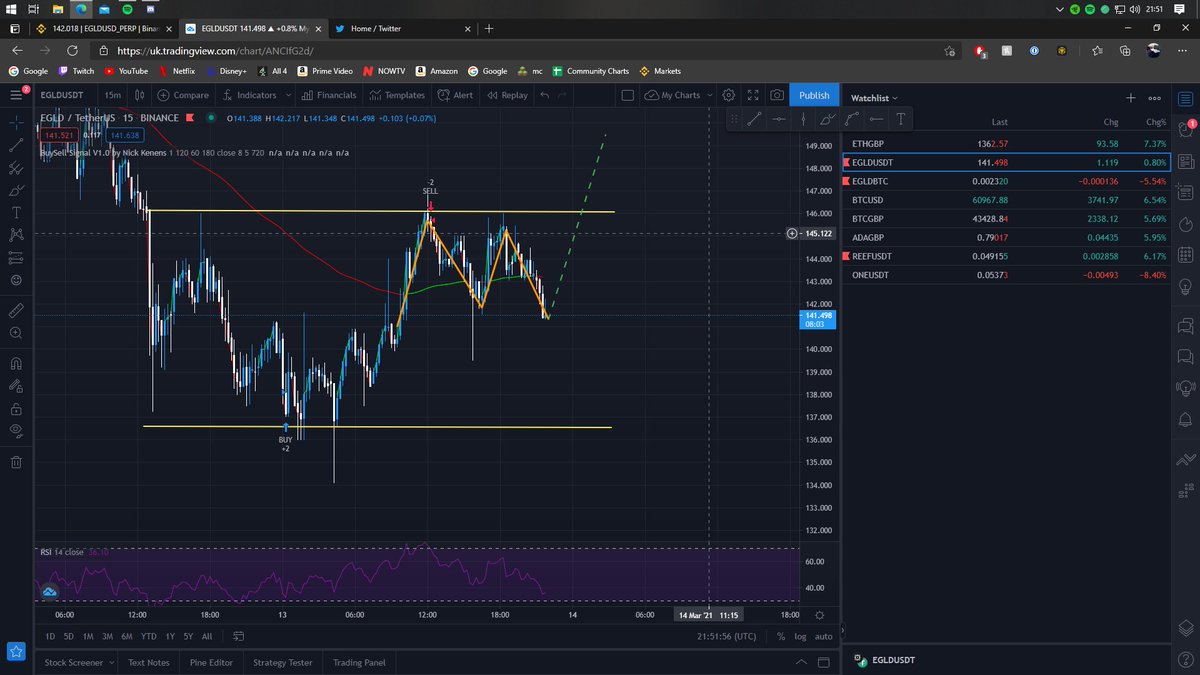Pick the path tool in floating favorites toolbar
The width and height of the screenshot is (1200, 675).
(x=853, y=119)
